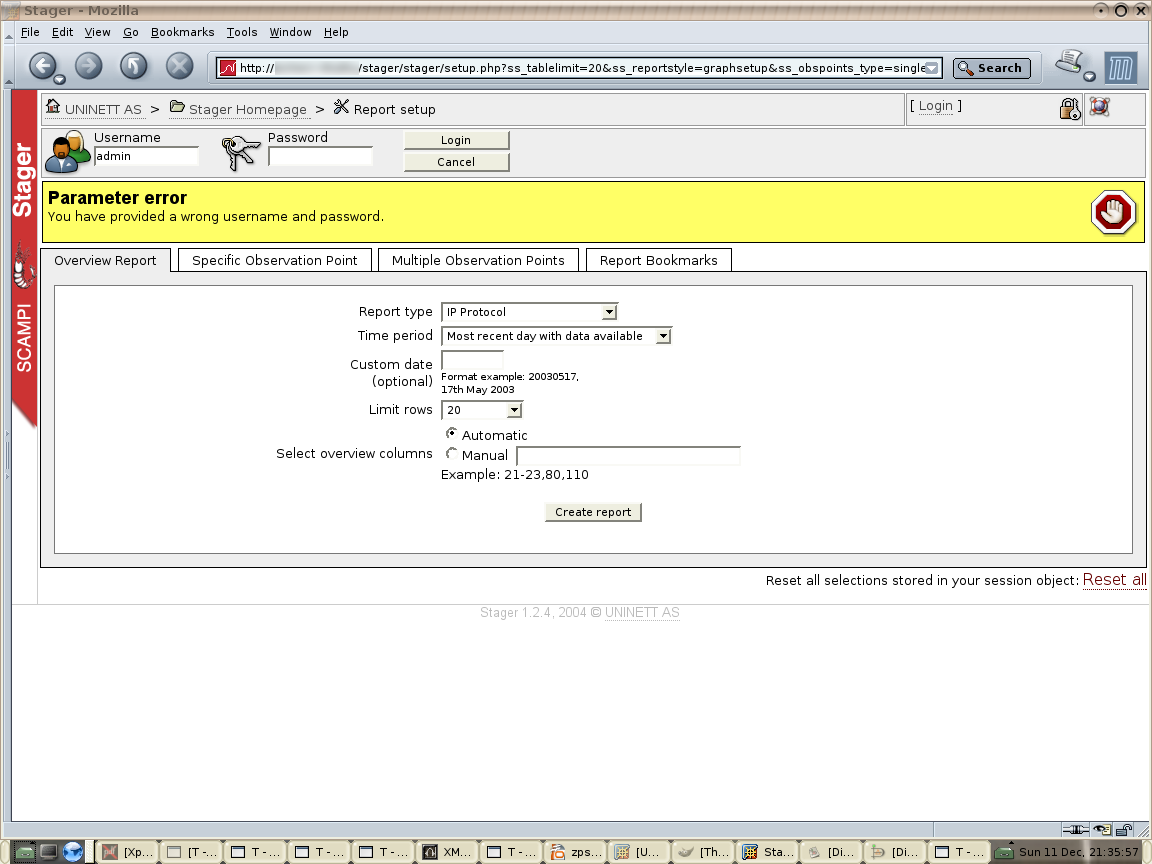Image resolution: width=1152 pixels, height=864 pixels.
Task: Click the Password input field
Action: (320, 156)
